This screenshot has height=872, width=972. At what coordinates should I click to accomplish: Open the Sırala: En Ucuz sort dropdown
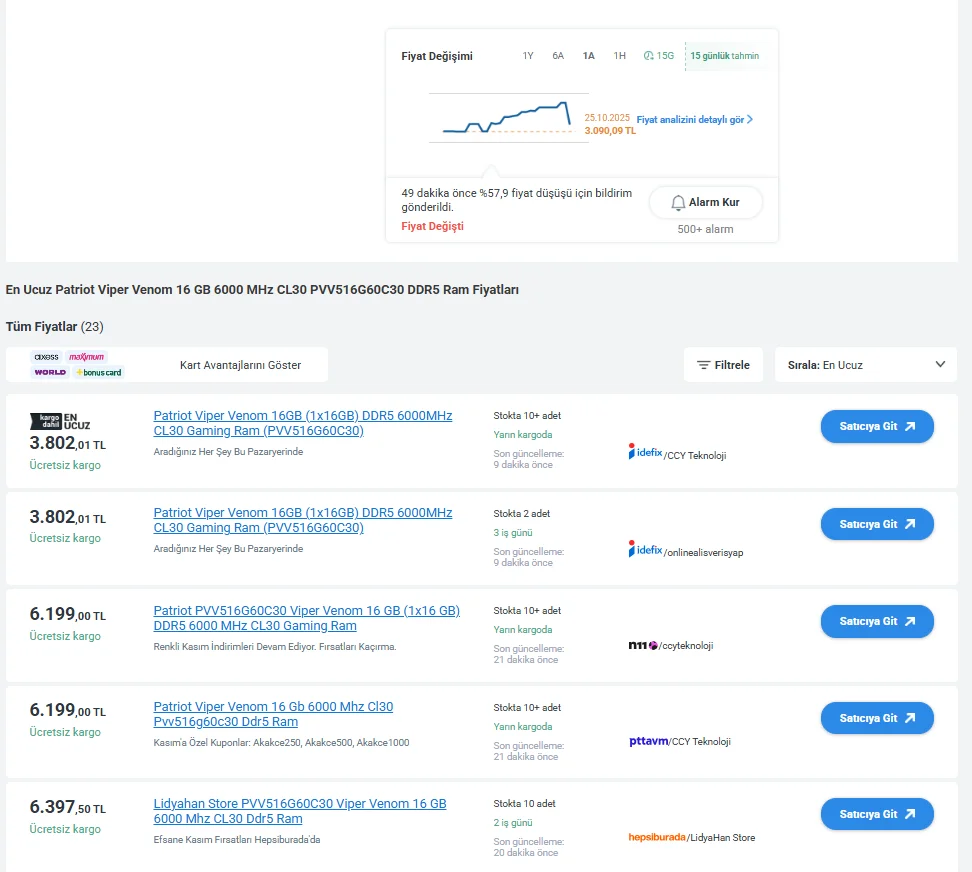[x=865, y=365]
